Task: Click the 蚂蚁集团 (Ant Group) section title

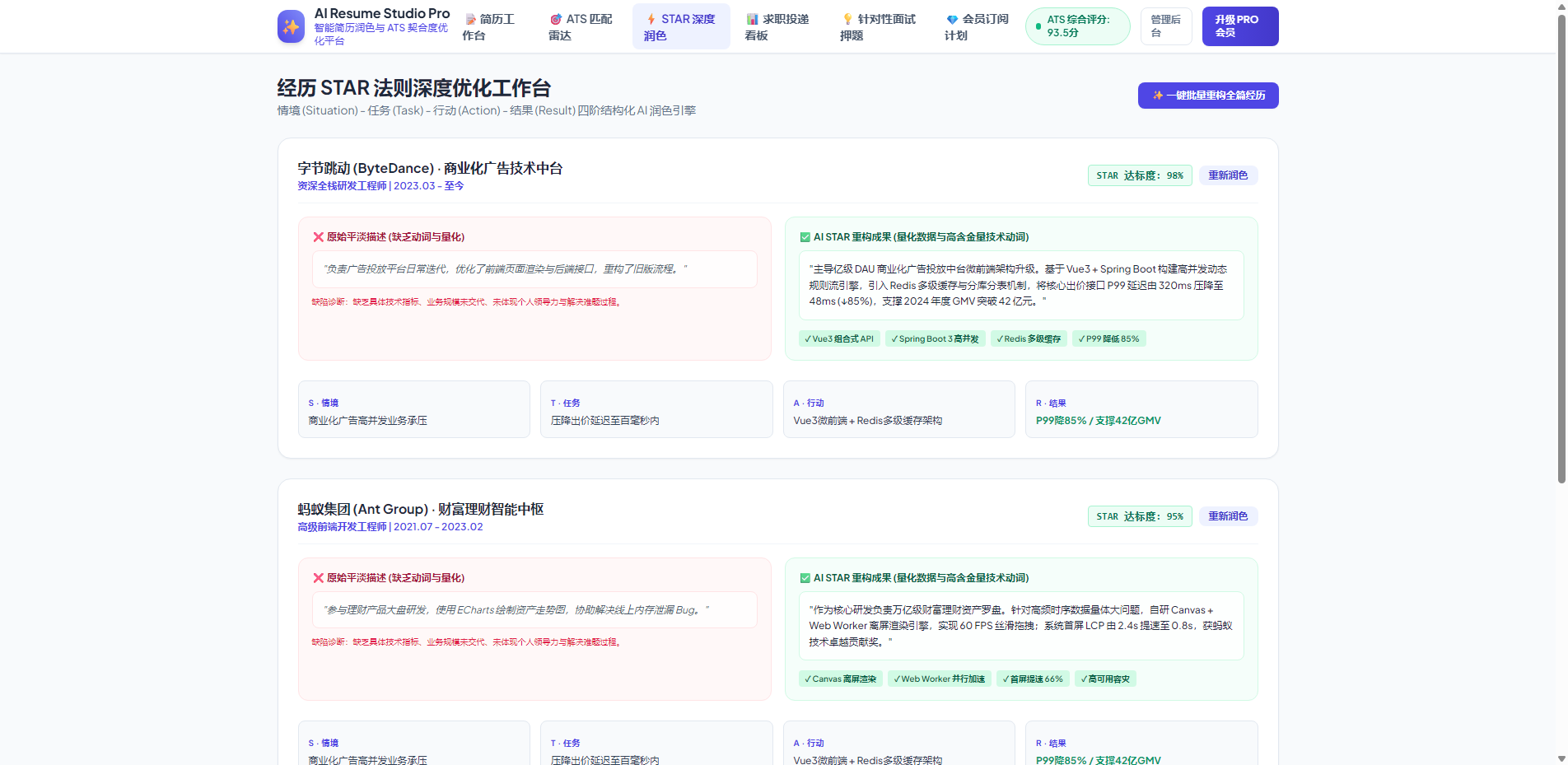Action: click(x=420, y=509)
